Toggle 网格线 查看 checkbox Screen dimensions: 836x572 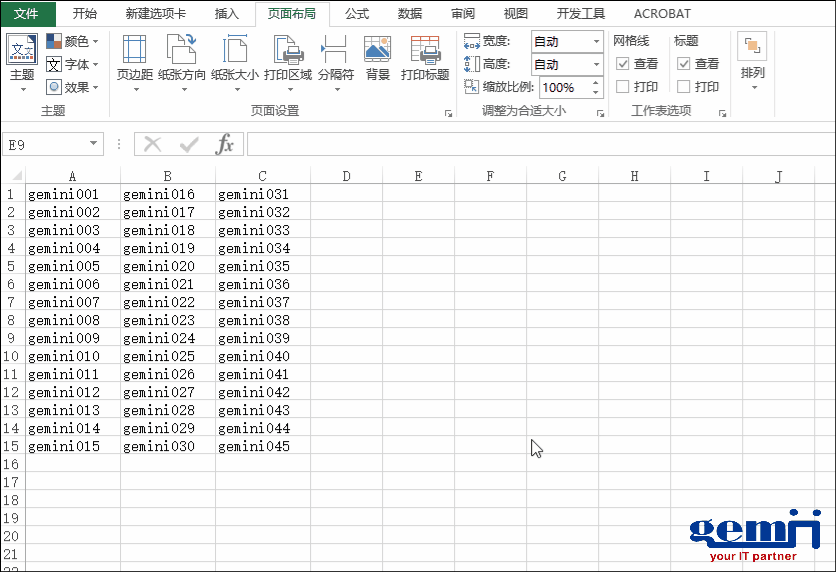click(622, 64)
